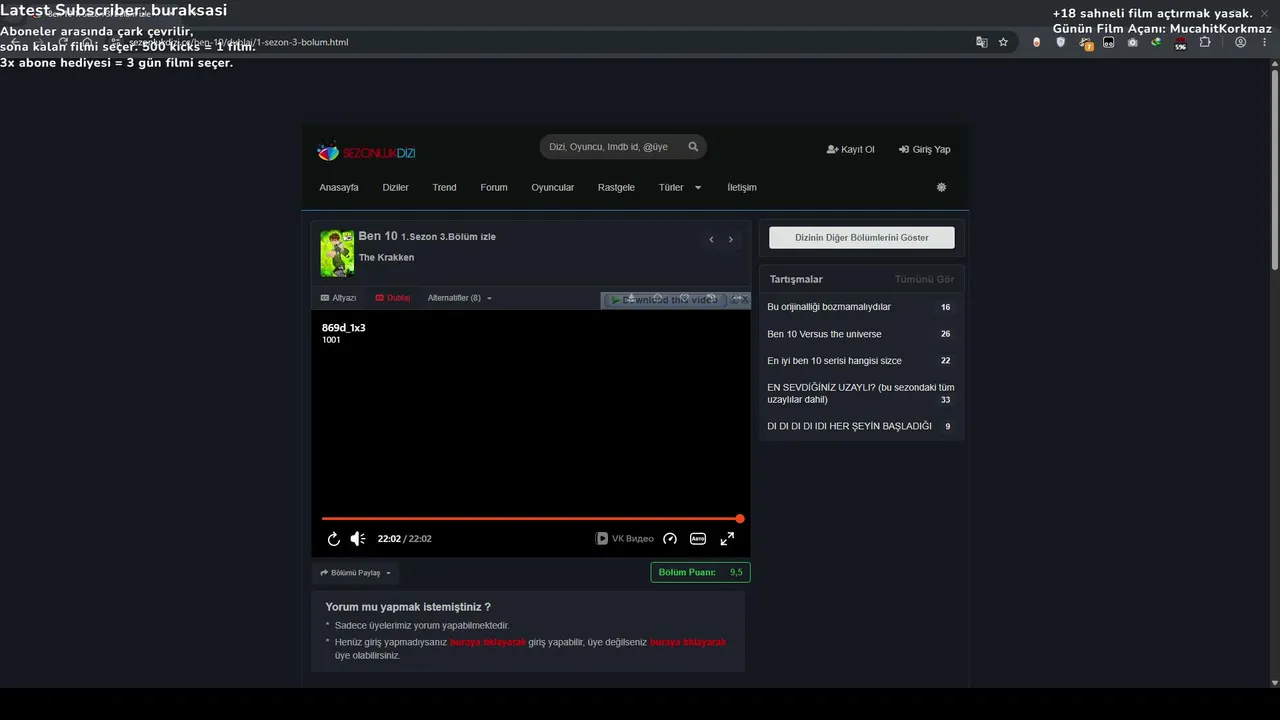Click the Giriş Yap login link

tap(924, 149)
